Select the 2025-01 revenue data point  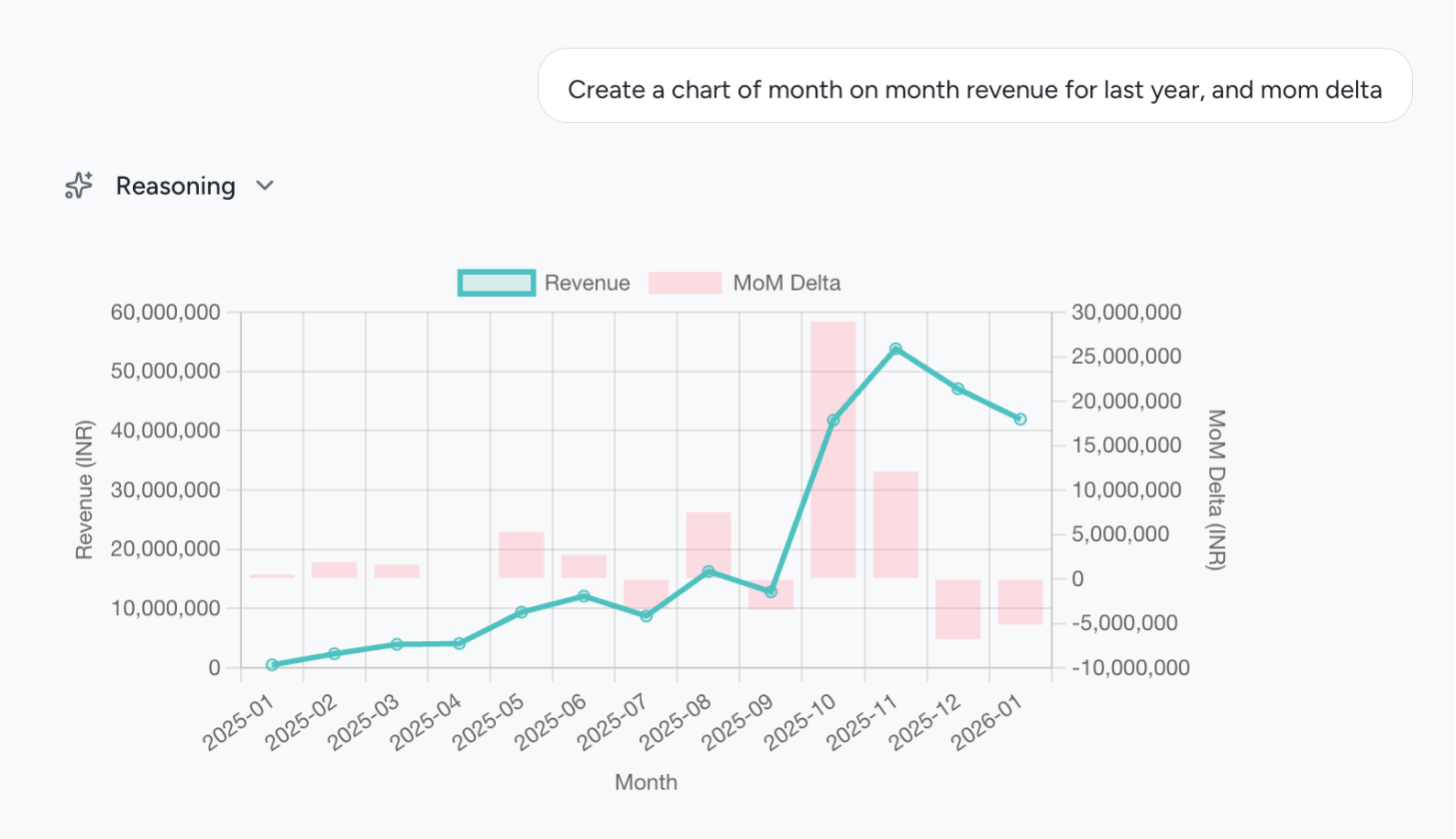272,664
